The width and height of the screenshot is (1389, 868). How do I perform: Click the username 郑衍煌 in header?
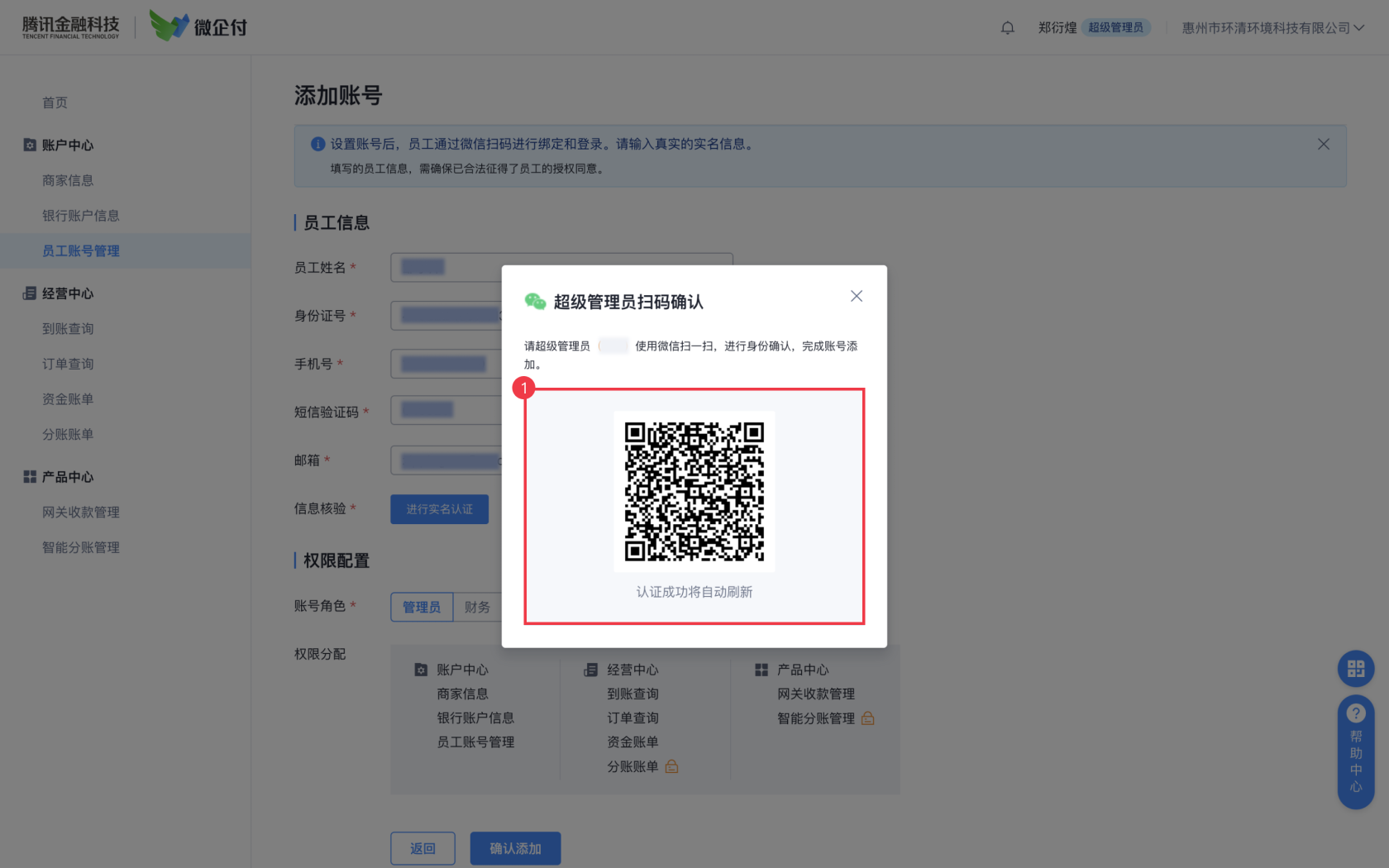1057,28
